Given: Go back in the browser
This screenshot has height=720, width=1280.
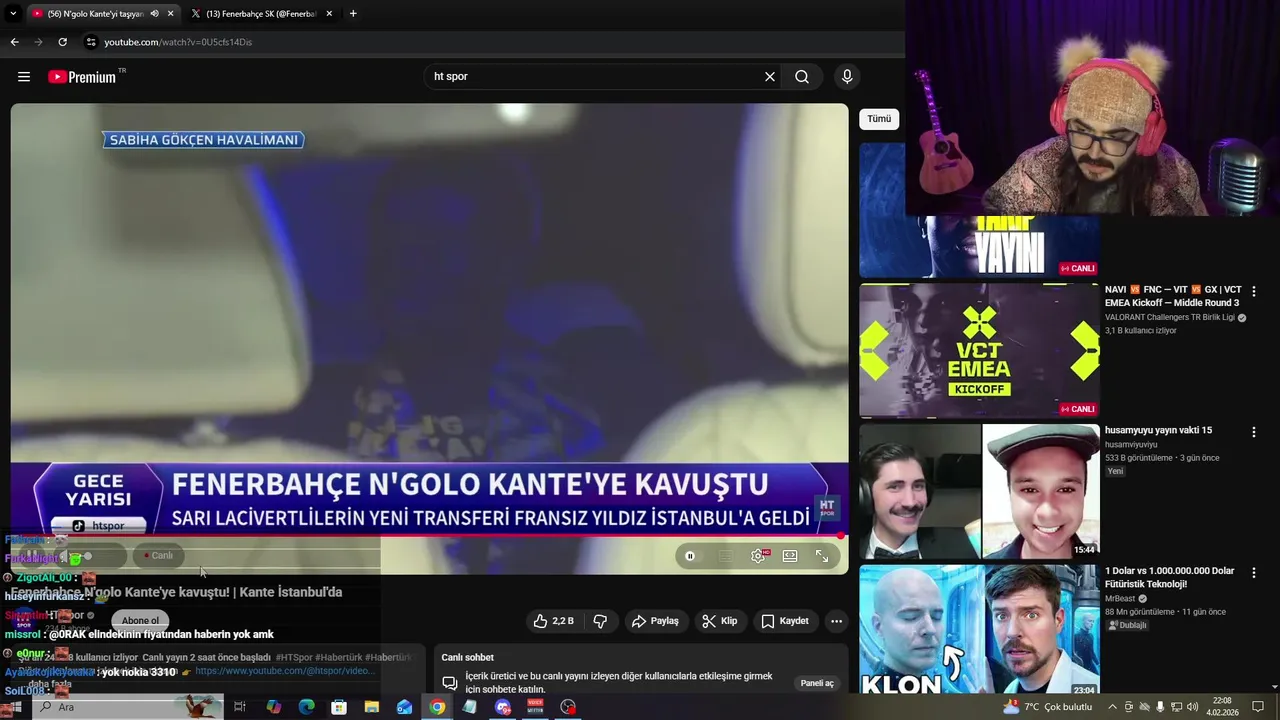Looking at the screenshot, I should tap(14, 42).
